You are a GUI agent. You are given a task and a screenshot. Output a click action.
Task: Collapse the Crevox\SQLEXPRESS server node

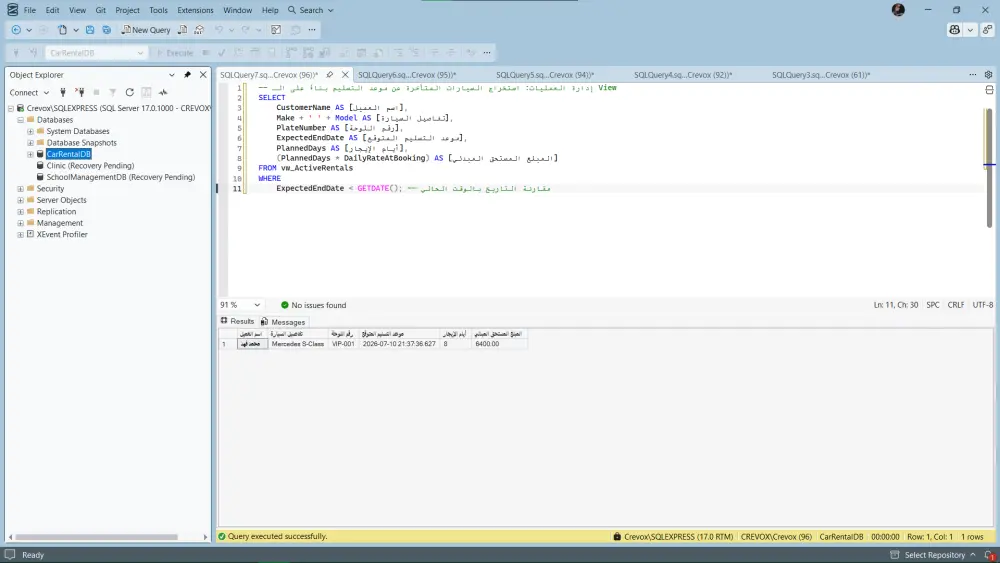[11, 108]
